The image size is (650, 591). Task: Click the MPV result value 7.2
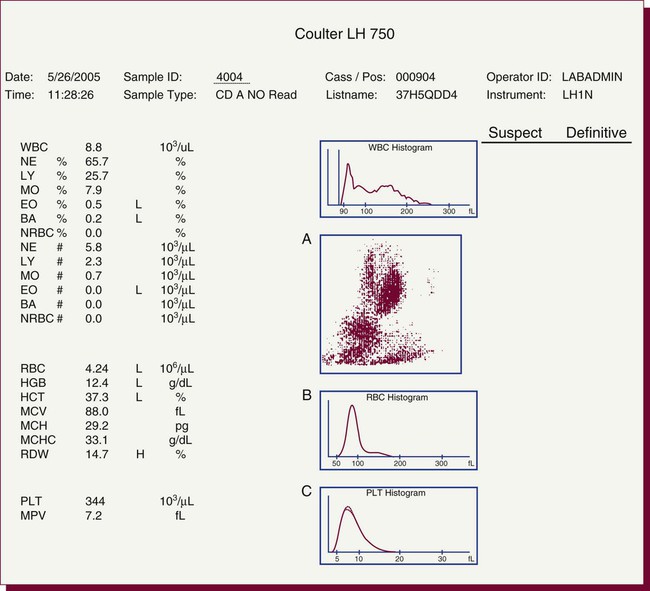pos(97,516)
